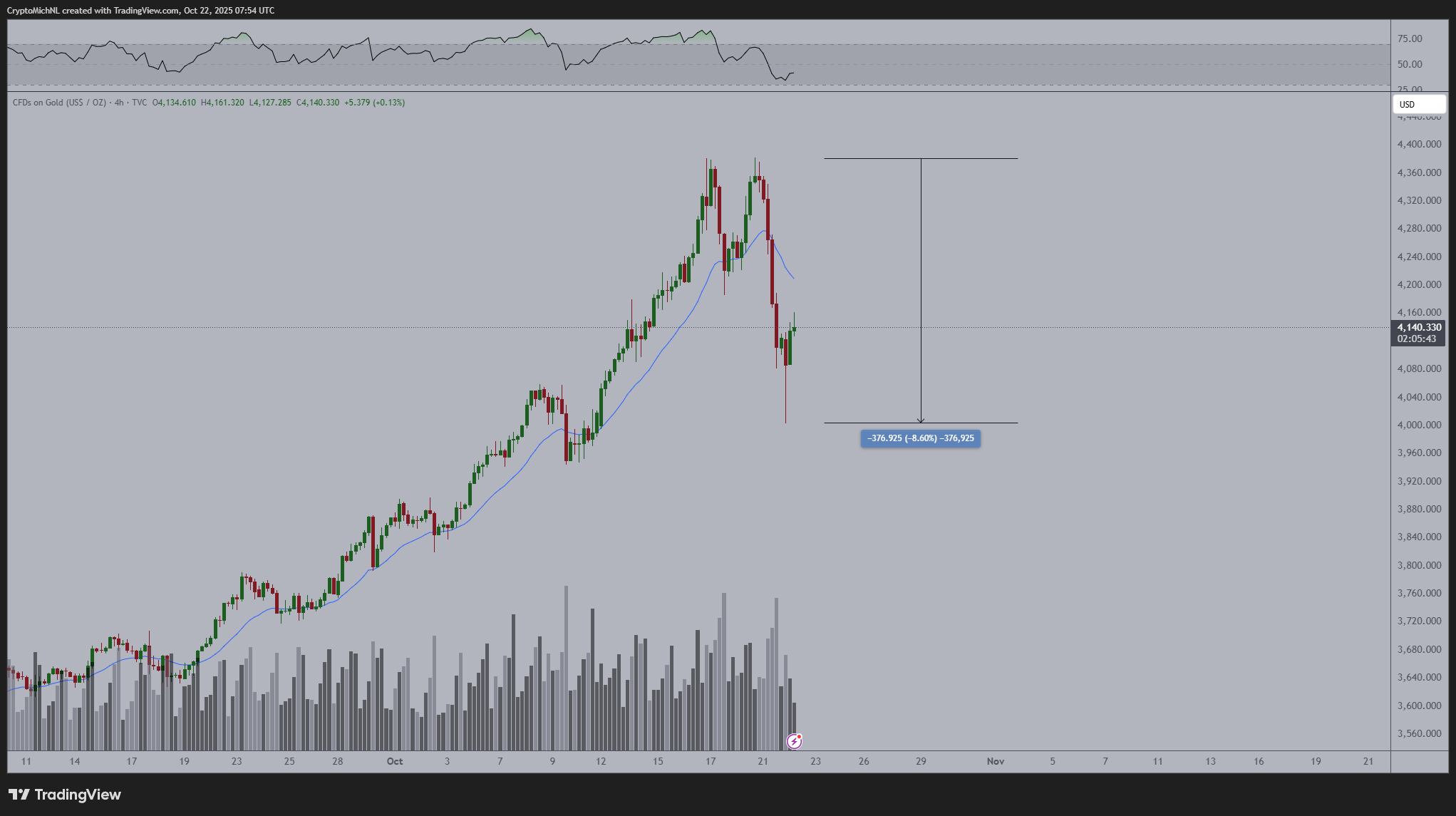Open the USD currency selector
Image resolution: width=1456 pixels, height=816 pixels.
click(x=1418, y=104)
